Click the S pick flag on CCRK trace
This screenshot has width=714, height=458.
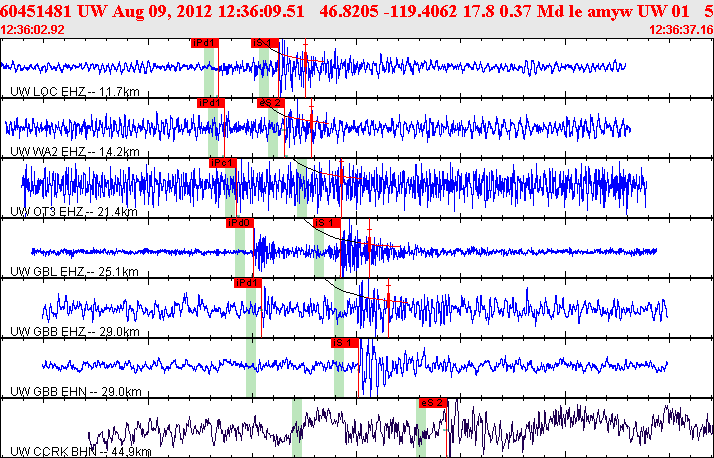pyautogui.click(x=433, y=402)
